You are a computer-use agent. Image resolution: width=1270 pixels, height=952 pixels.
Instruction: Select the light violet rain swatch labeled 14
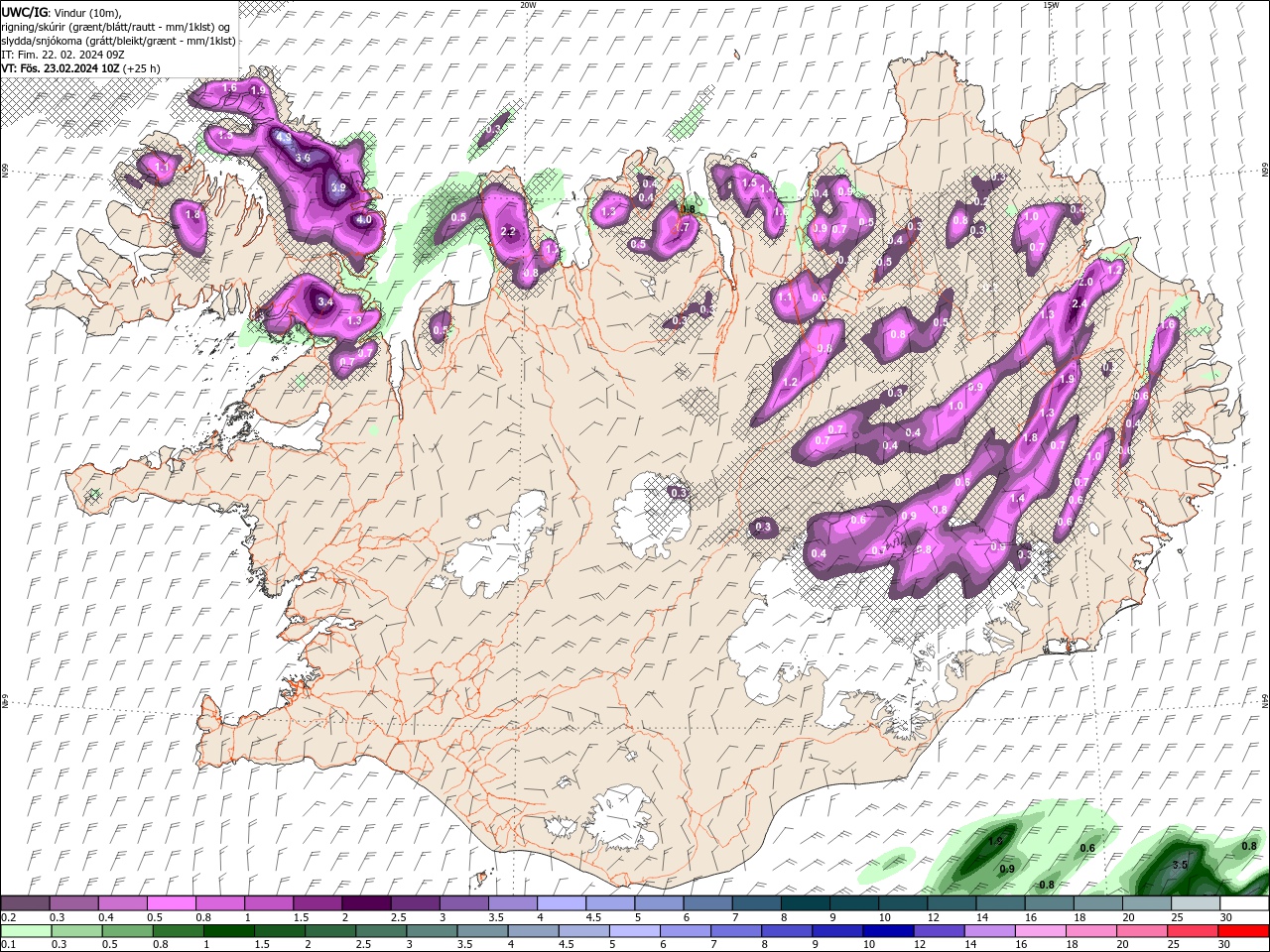coord(989,930)
